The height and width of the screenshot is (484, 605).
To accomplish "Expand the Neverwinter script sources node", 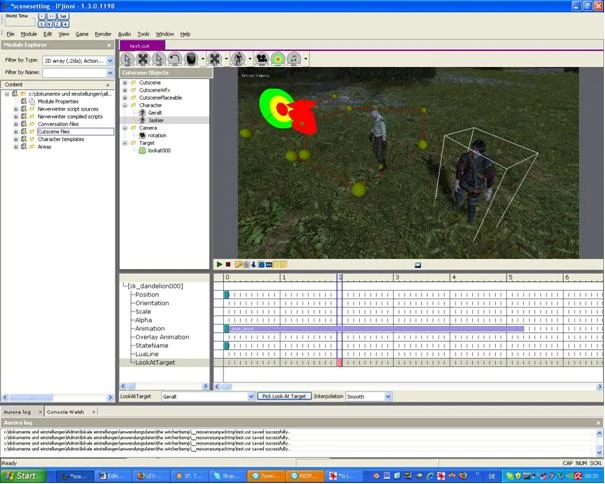I will click(x=16, y=109).
